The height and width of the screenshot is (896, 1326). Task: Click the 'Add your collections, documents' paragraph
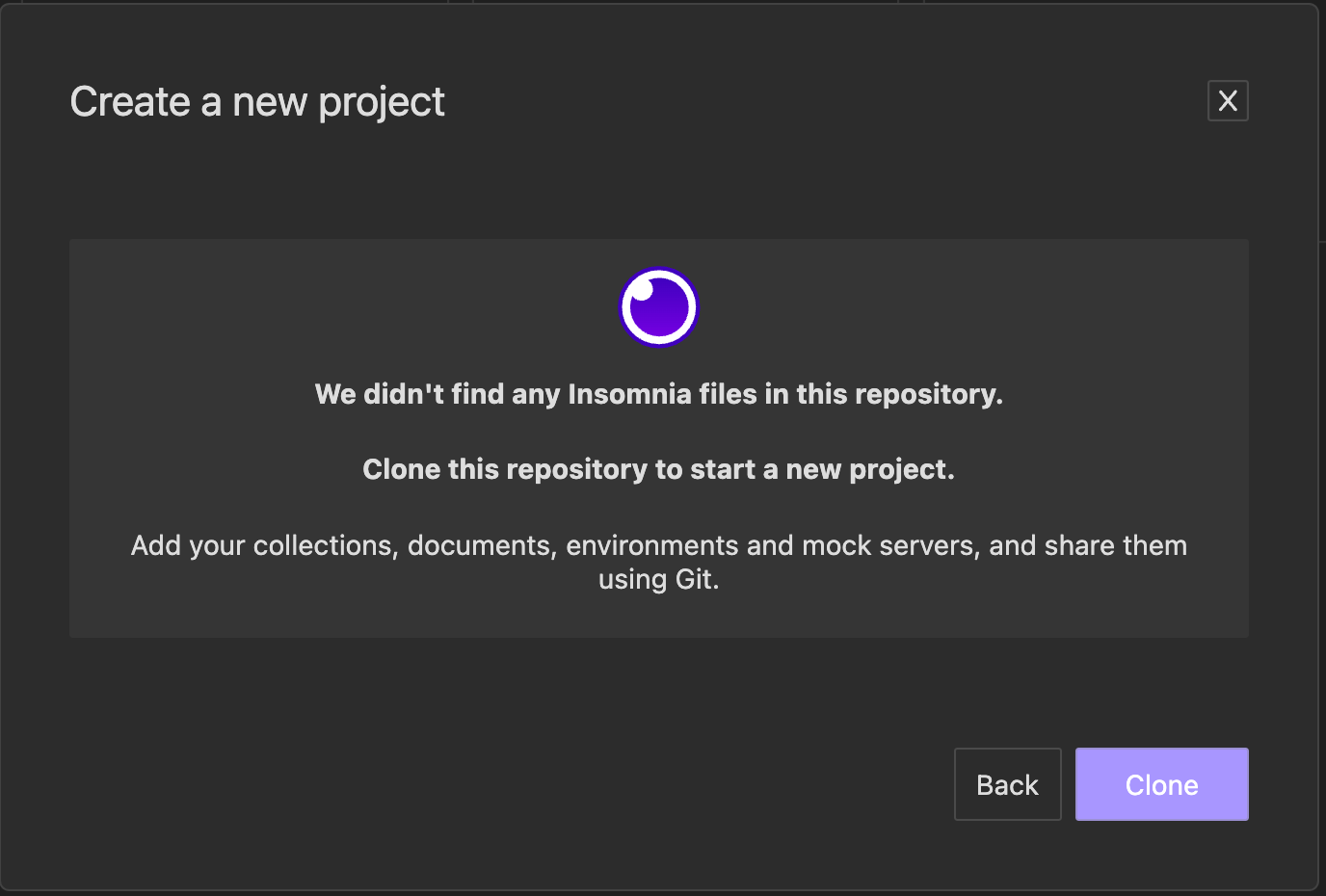point(659,562)
